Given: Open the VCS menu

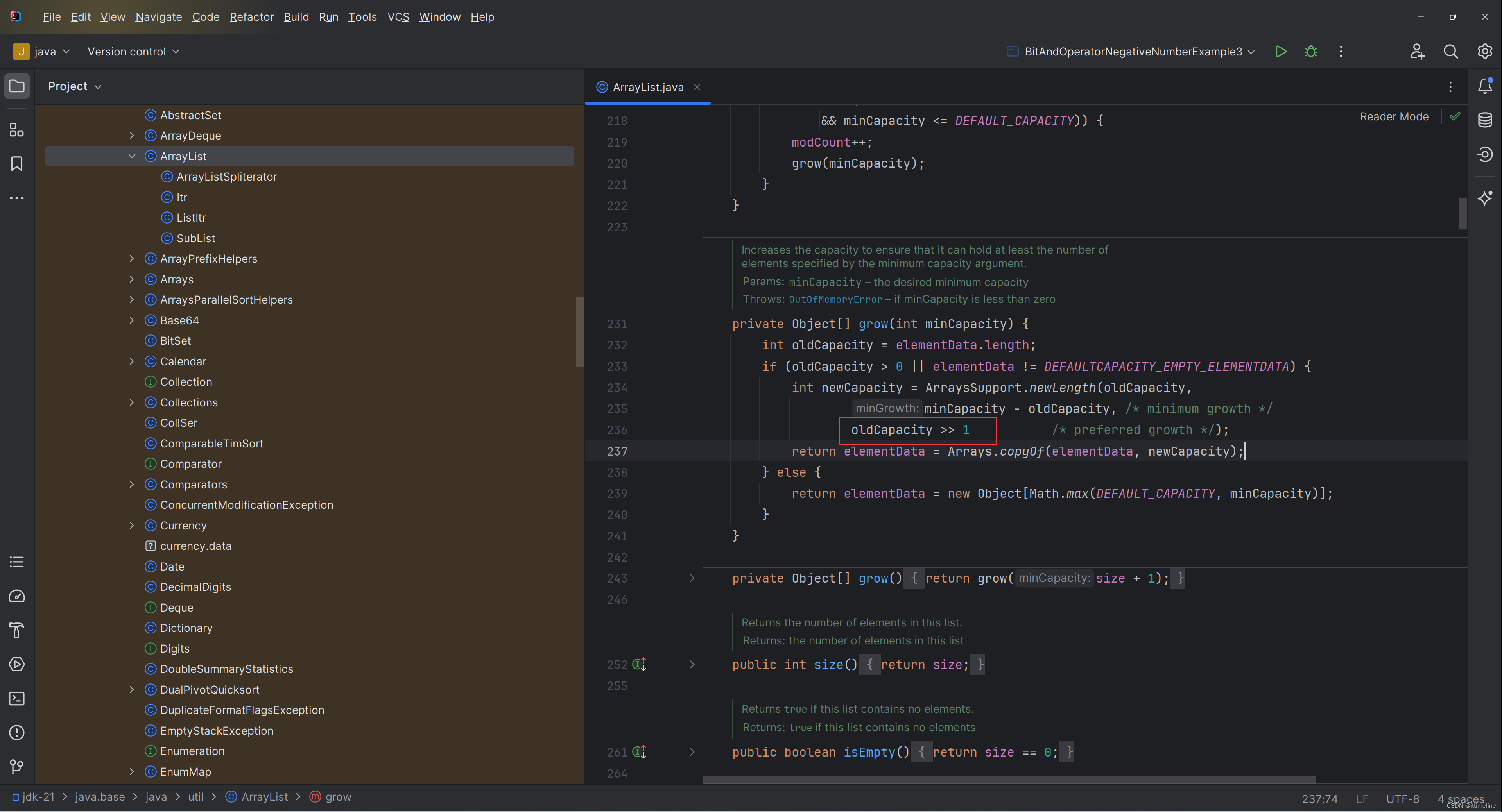Looking at the screenshot, I should click(x=398, y=17).
